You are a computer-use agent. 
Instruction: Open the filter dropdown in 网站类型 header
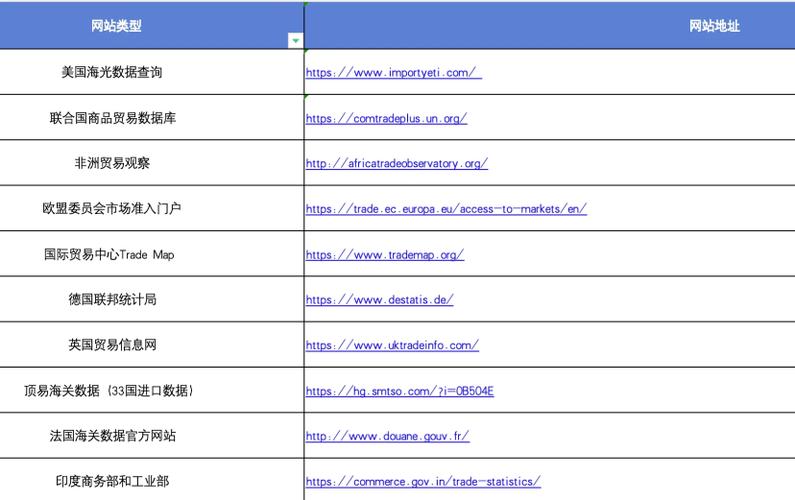click(x=295, y=41)
